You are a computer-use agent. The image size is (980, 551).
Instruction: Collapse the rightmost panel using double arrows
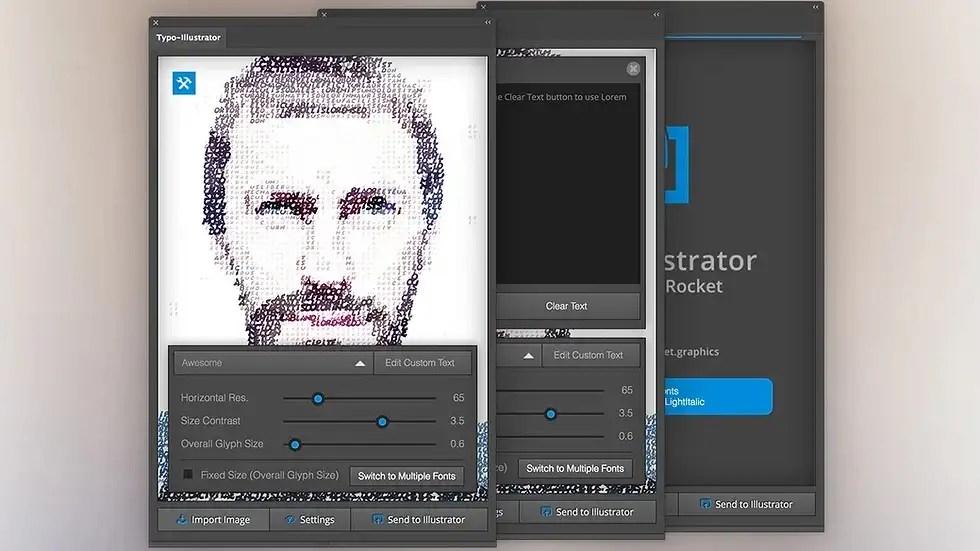[816, 7]
